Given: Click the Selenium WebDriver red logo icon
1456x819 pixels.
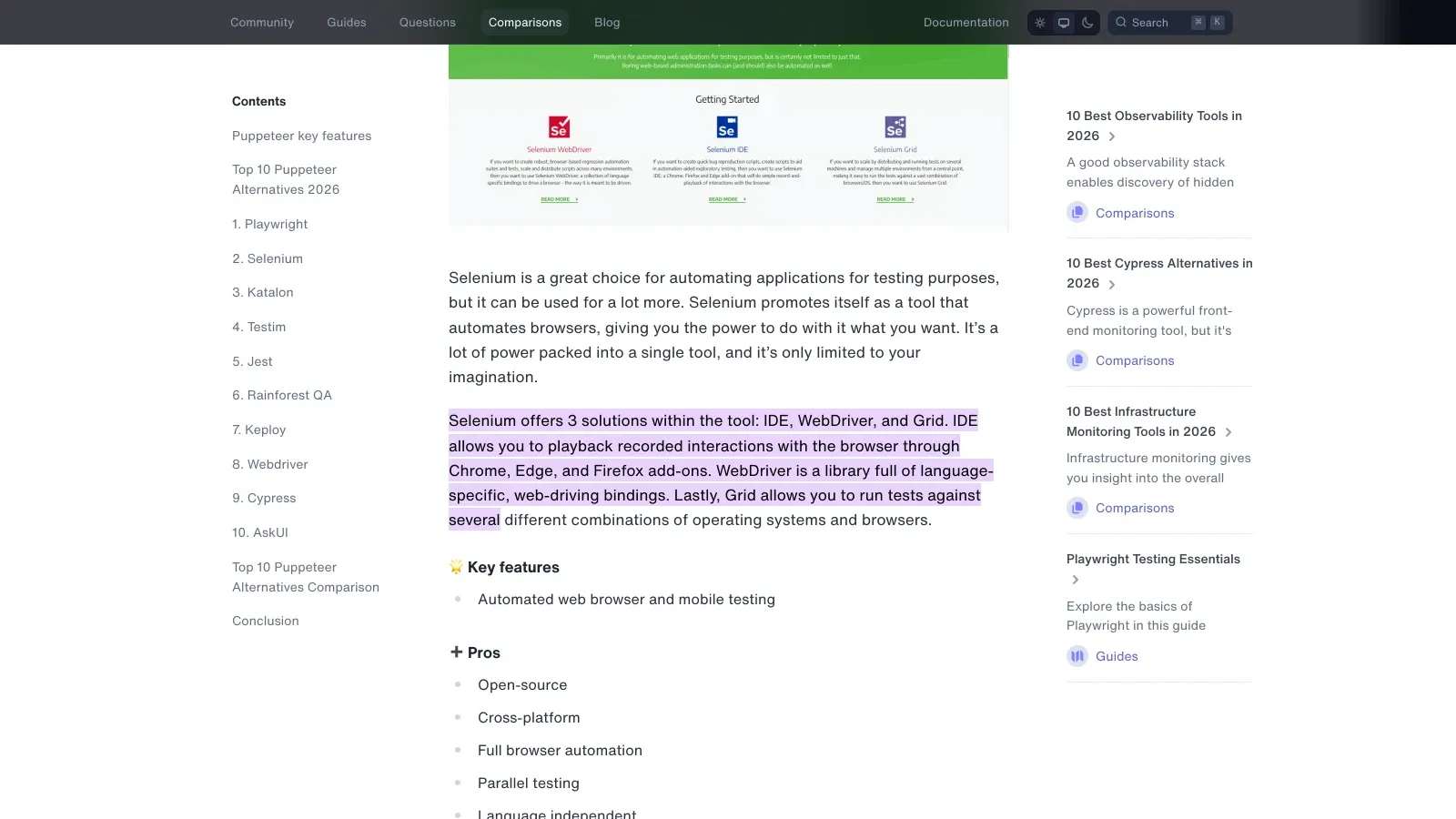Looking at the screenshot, I should pyautogui.click(x=559, y=126).
